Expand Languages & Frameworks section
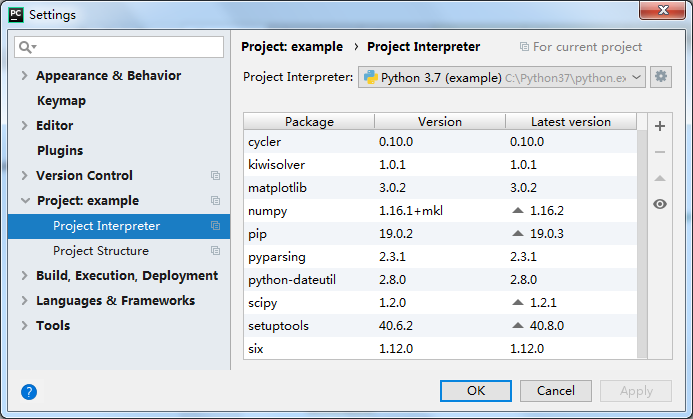 tap(24, 301)
